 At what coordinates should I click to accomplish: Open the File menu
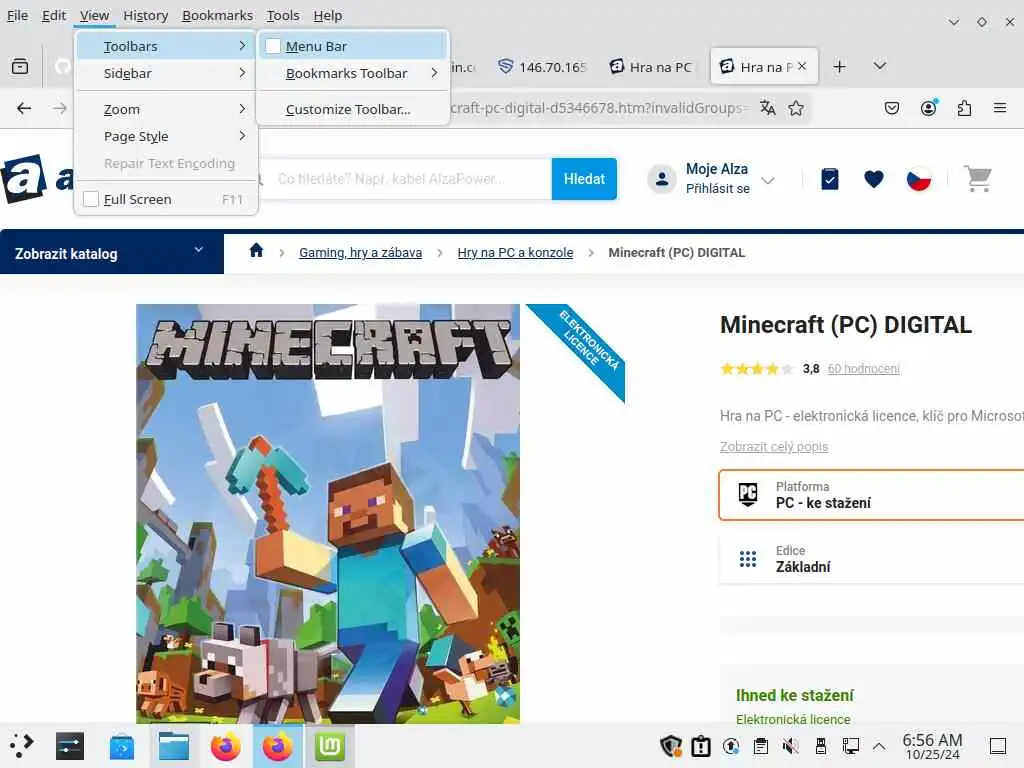point(17,15)
